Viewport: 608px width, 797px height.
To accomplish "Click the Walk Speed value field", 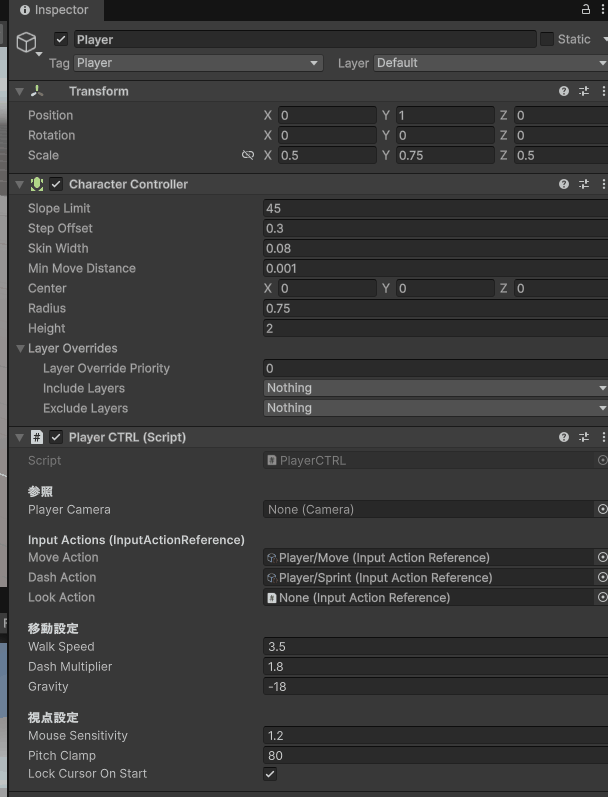I will [x=435, y=647].
